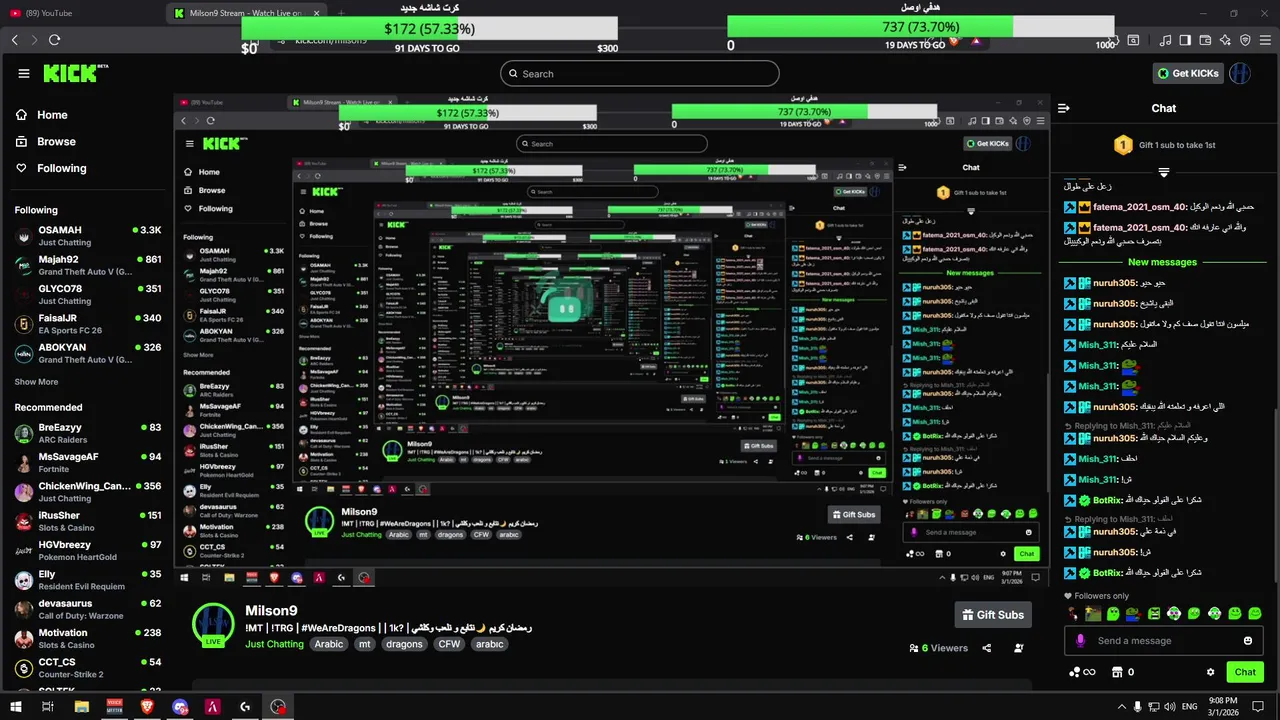
Task: Collapse chat with the arrow icon
Action: pyautogui.click(x=1064, y=108)
